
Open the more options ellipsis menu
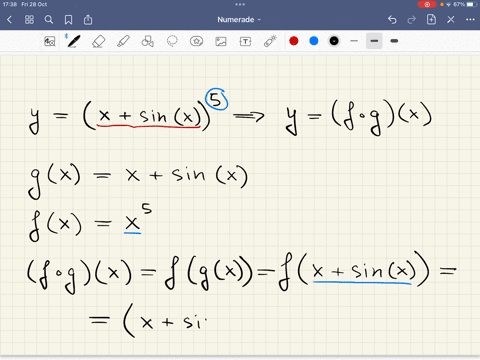pyautogui.click(x=470, y=20)
